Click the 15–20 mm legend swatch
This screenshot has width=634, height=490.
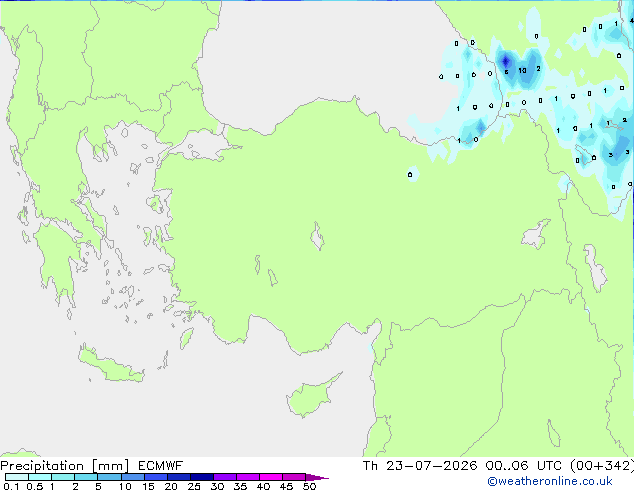tap(155, 477)
